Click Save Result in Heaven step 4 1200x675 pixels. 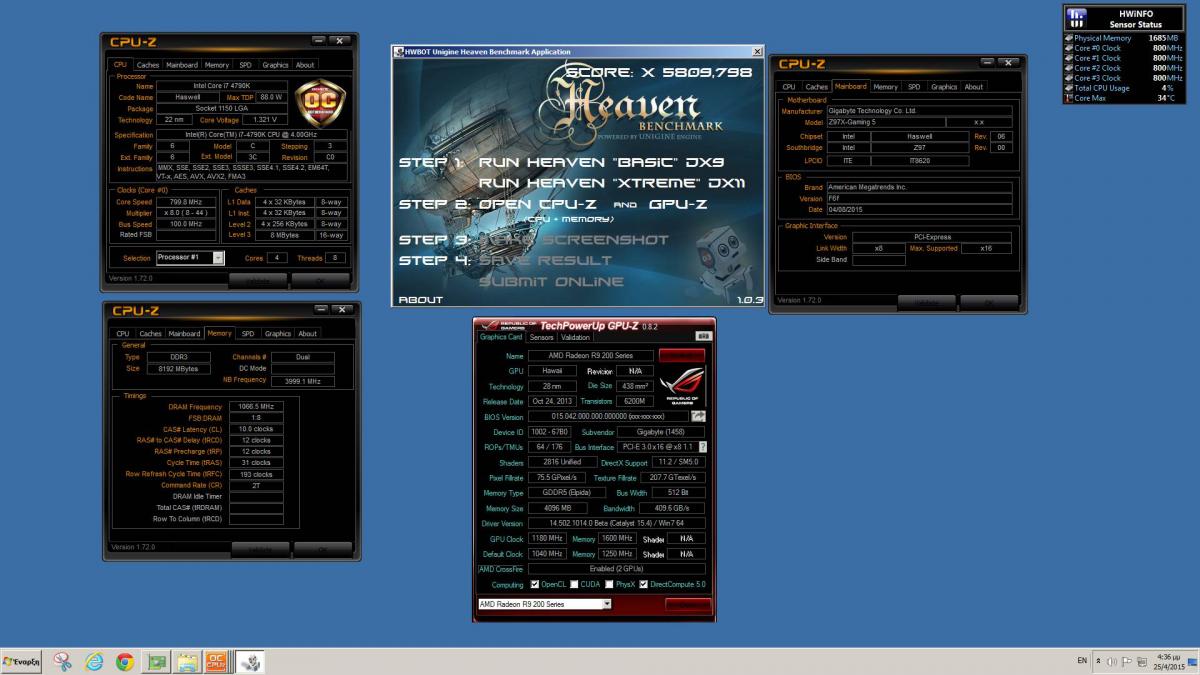(x=545, y=260)
